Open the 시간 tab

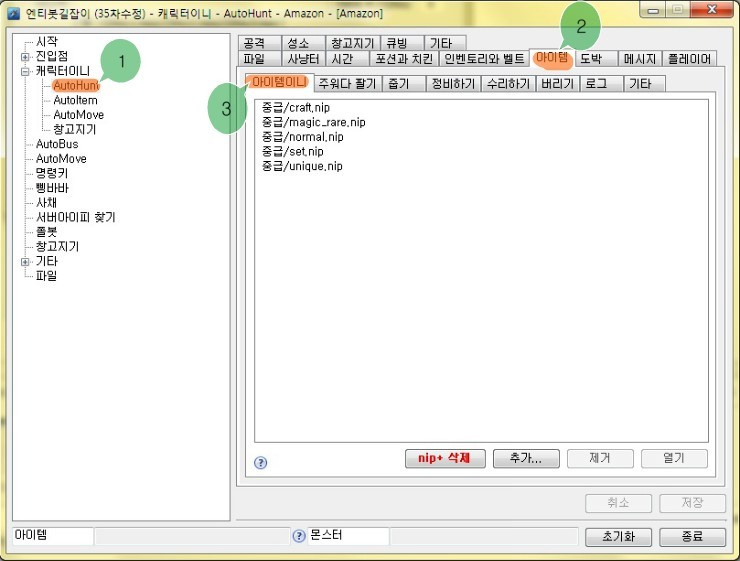point(347,59)
